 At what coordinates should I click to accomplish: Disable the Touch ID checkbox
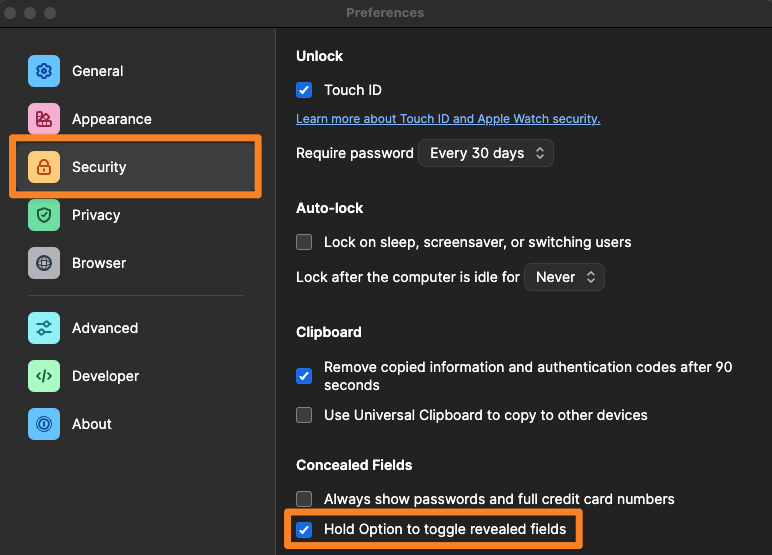[305, 90]
